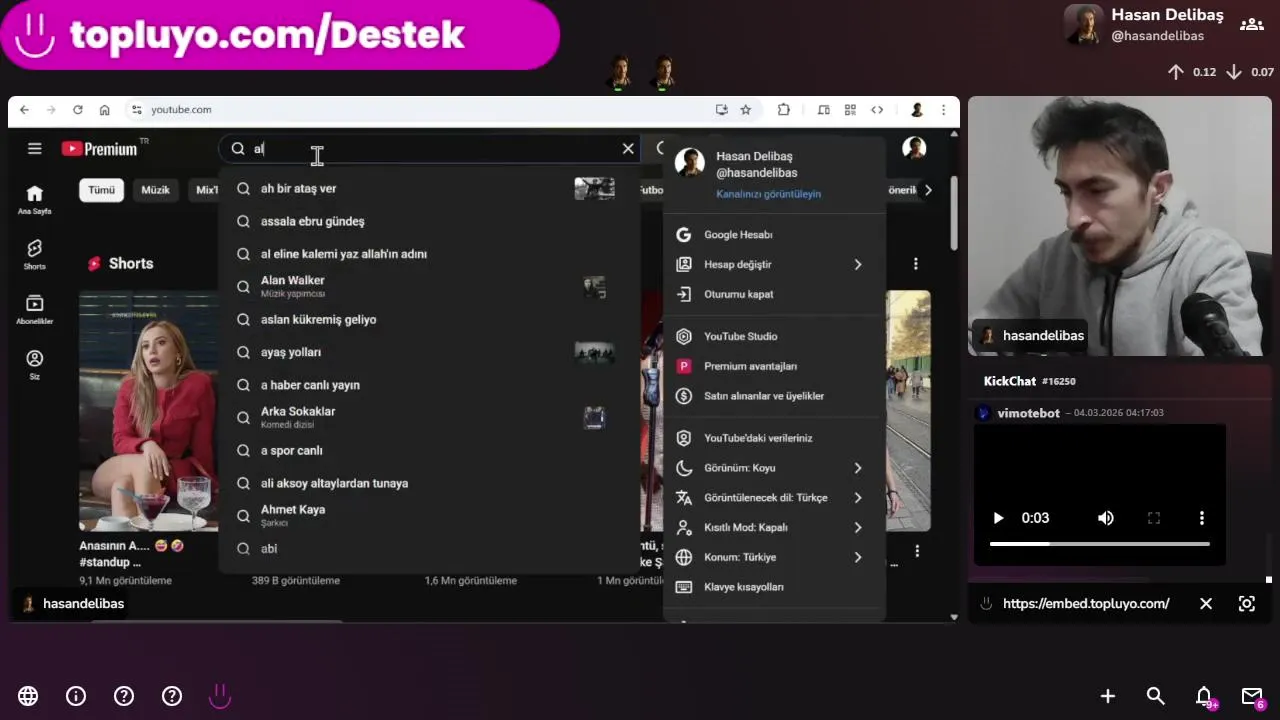Choose the 'Alan Walker' suggestion

click(429, 287)
